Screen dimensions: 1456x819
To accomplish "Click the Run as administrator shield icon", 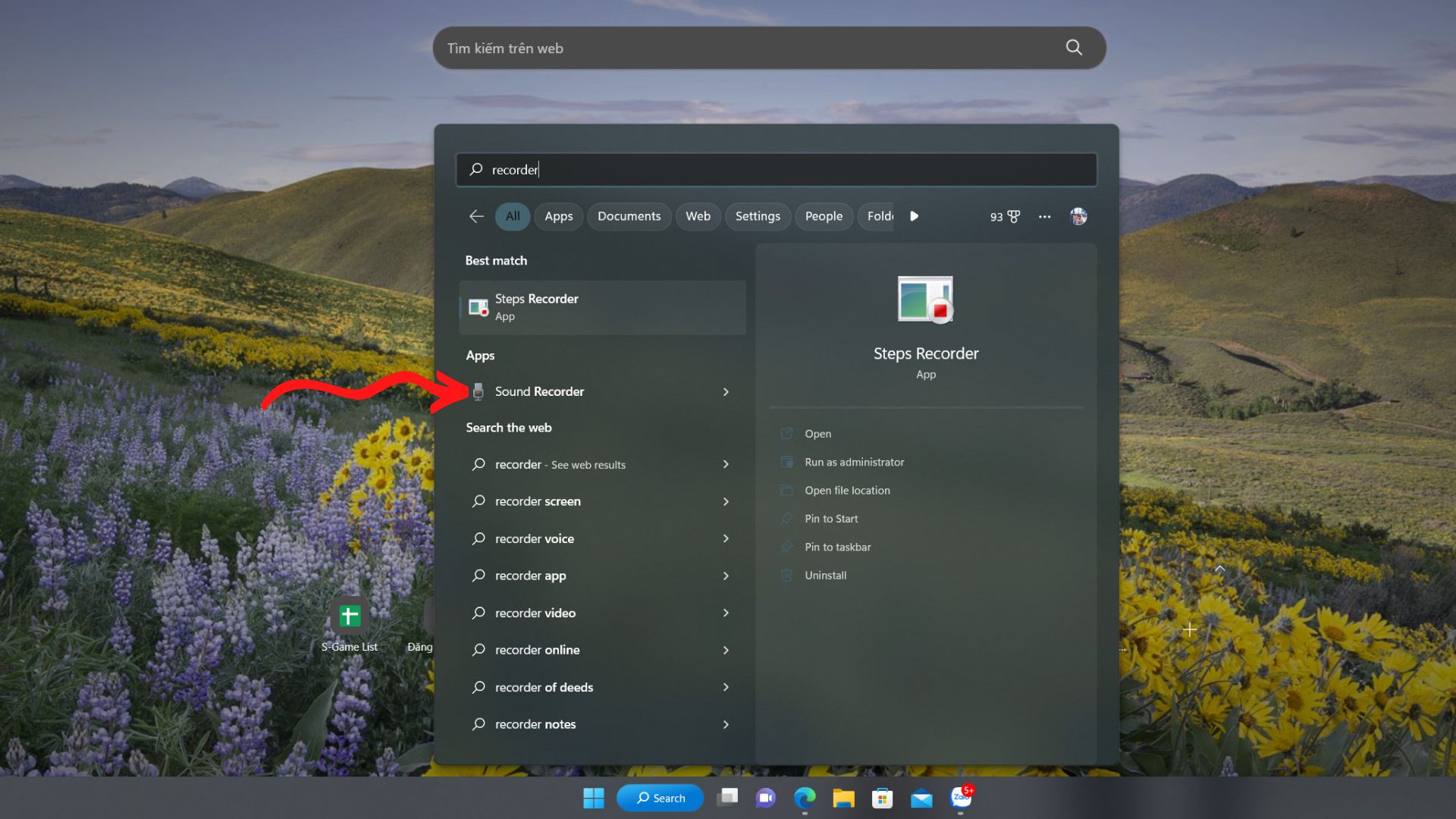I will point(786,462).
